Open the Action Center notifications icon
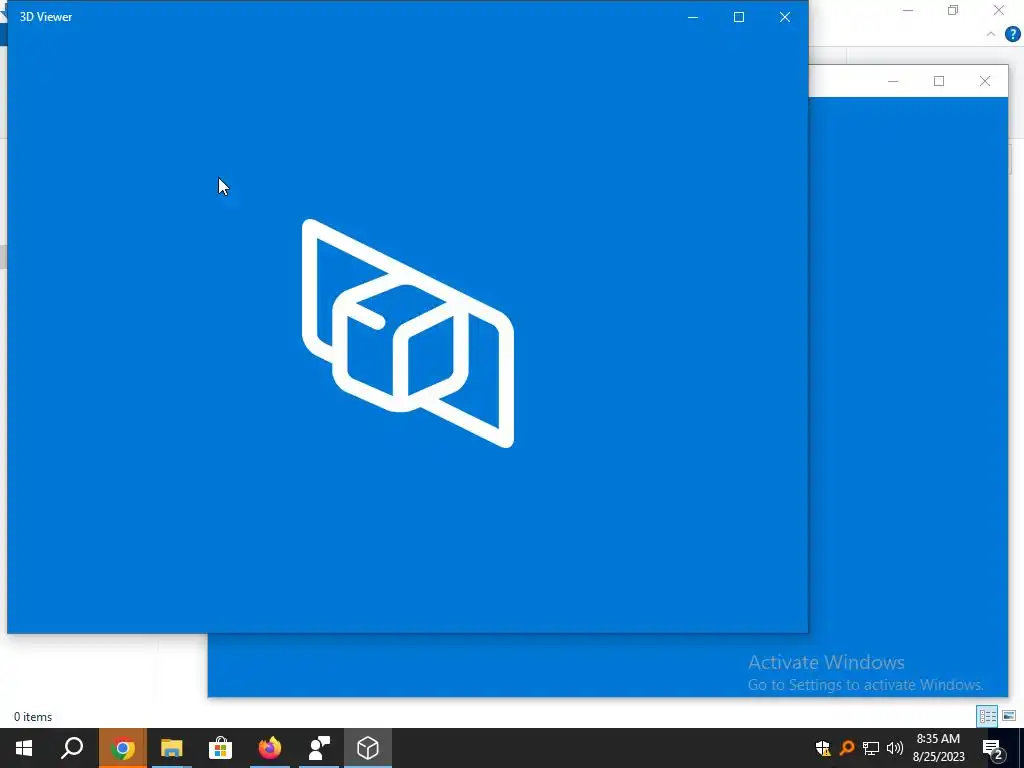The width and height of the screenshot is (1024, 768). [992, 748]
